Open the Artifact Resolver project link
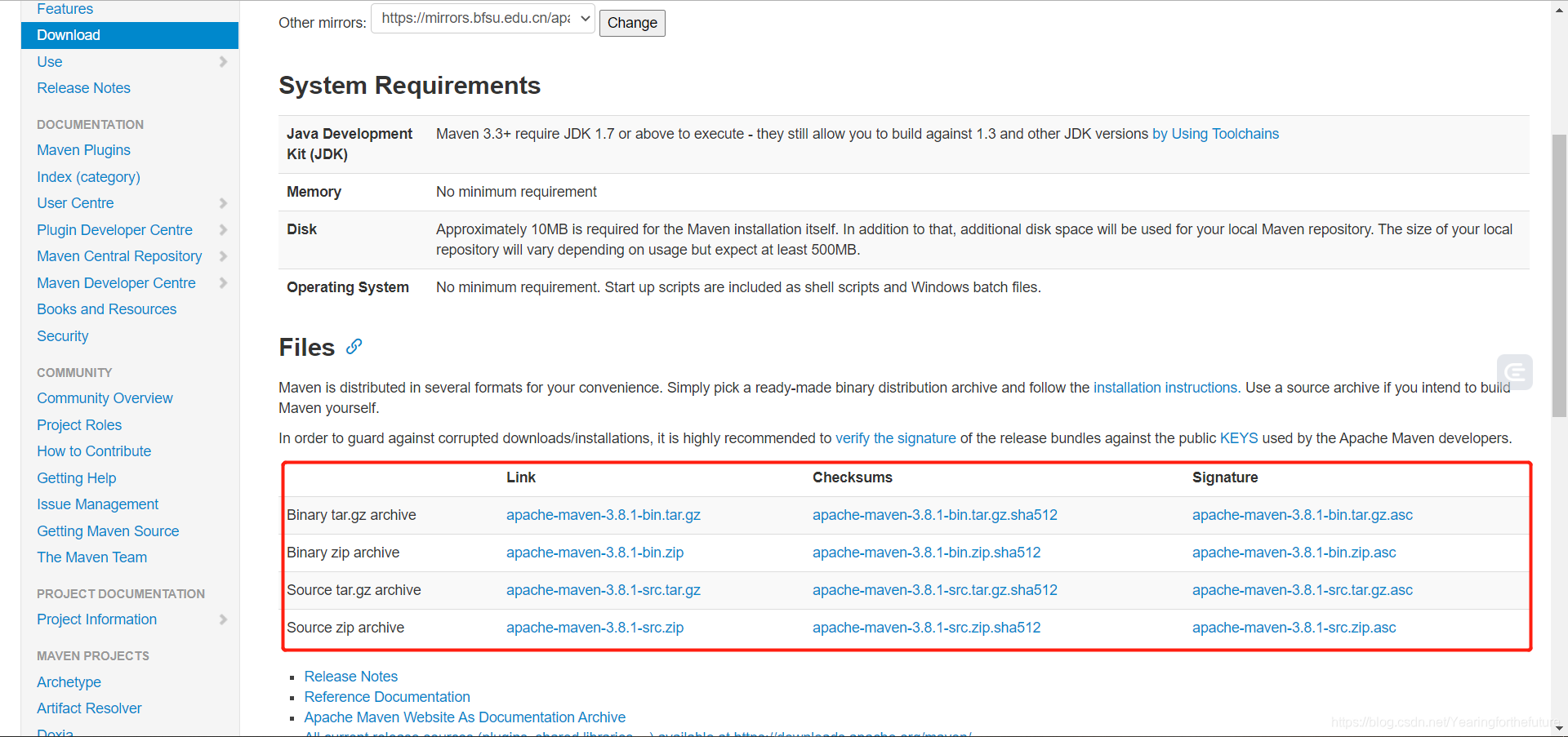Screen dimensions: 1568x737 tap(89, 708)
